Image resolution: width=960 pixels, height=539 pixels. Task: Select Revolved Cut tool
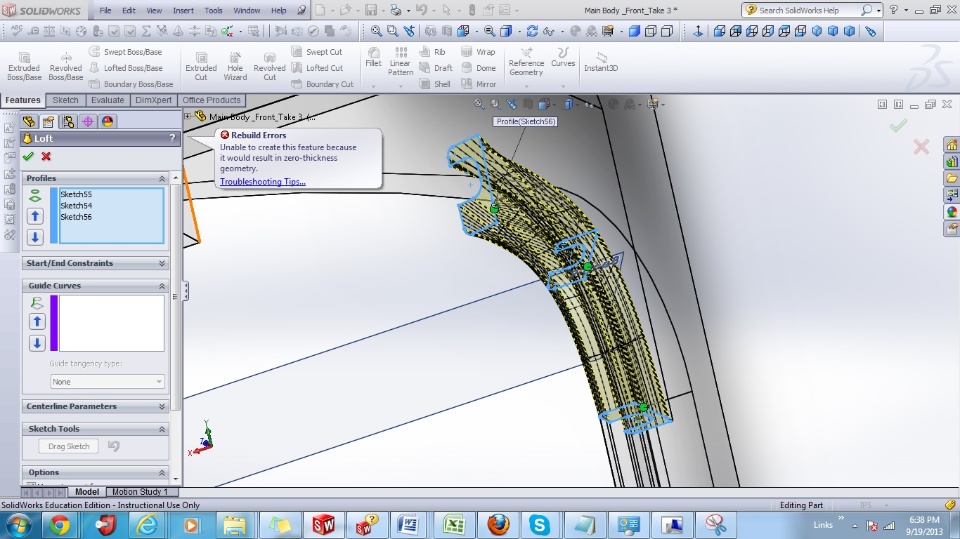coord(269,66)
